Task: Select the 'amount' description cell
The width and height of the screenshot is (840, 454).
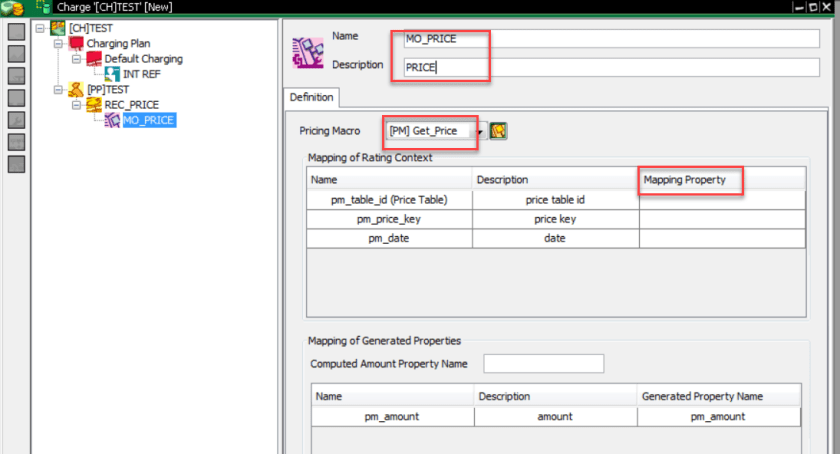Action: pyautogui.click(x=556, y=416)
